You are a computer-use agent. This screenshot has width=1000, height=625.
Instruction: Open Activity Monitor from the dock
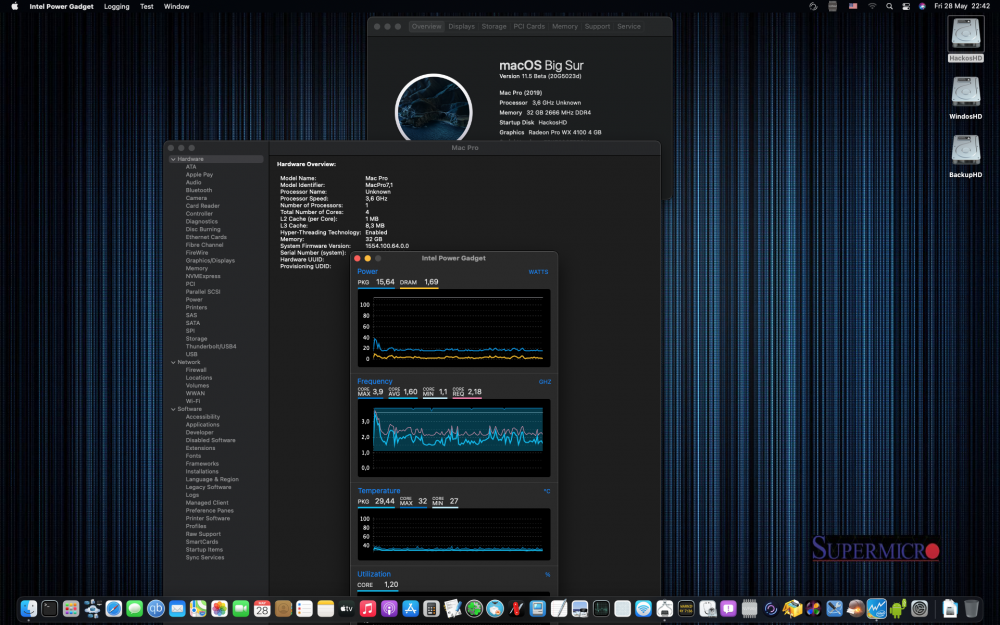pyautogui.click(x=601, y=608)
